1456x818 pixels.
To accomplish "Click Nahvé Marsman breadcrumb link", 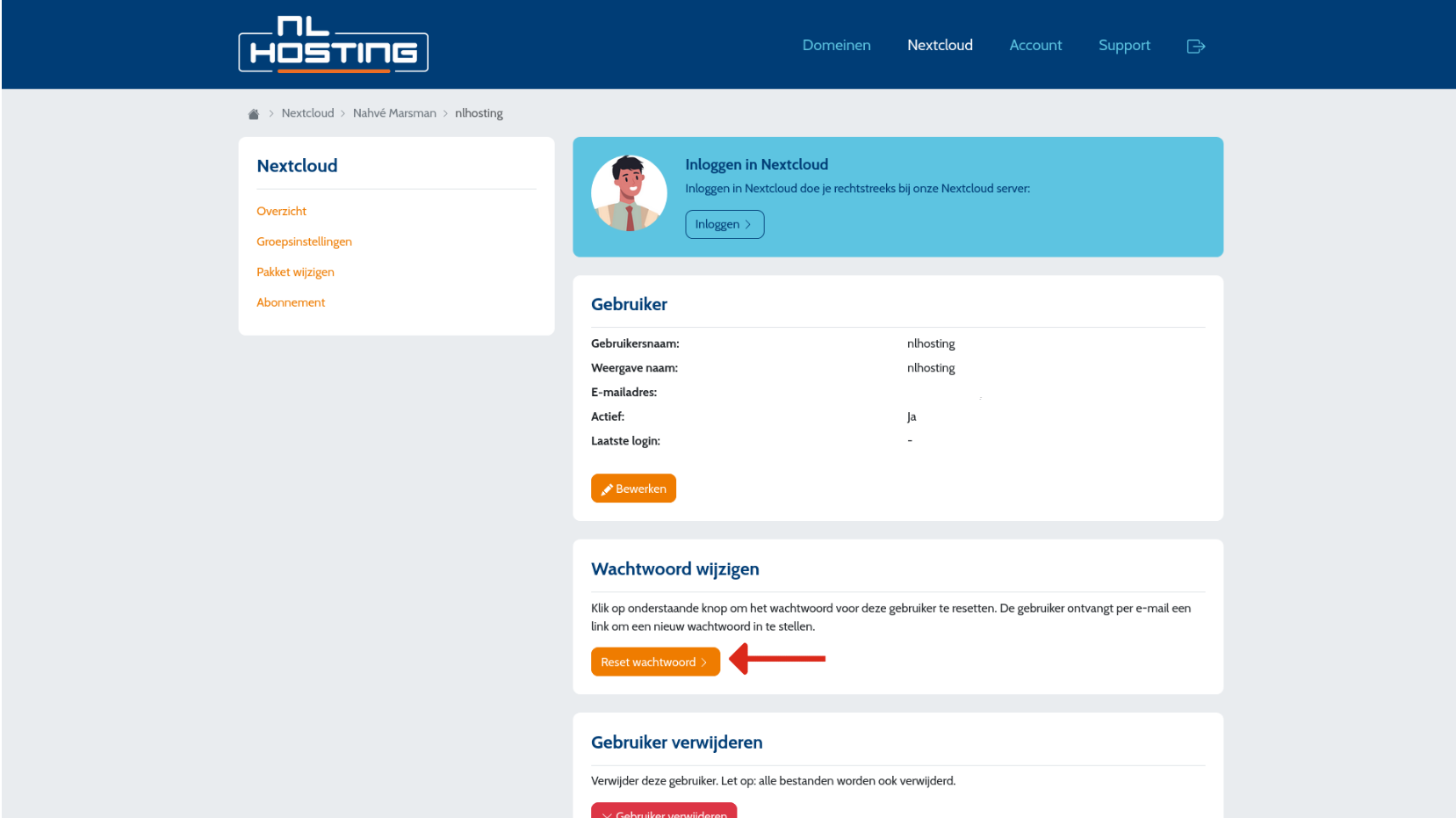I will [x=394, y=113].
